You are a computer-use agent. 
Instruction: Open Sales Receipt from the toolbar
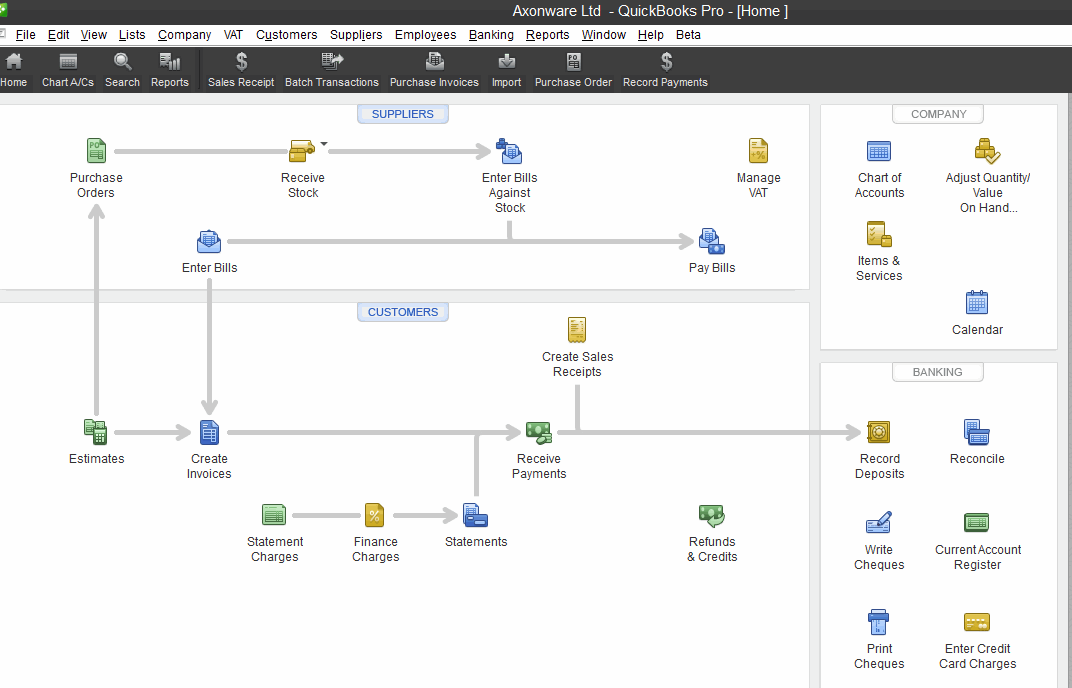point(241,70)
